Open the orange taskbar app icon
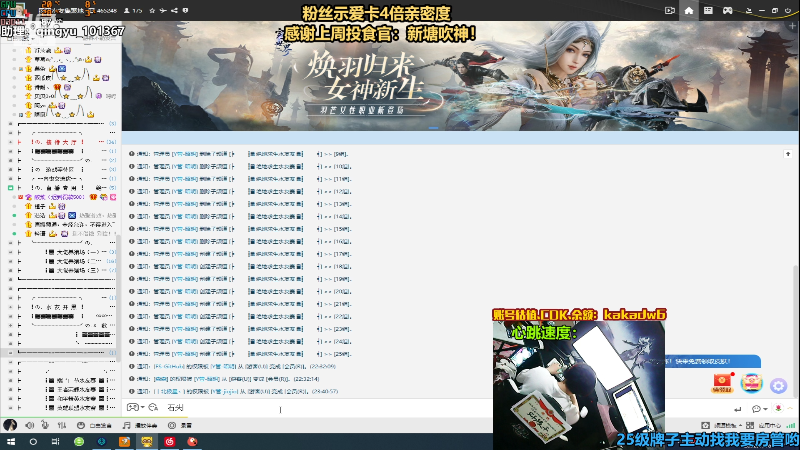Viewport: 800px width, 450px height. click(124, 442)
